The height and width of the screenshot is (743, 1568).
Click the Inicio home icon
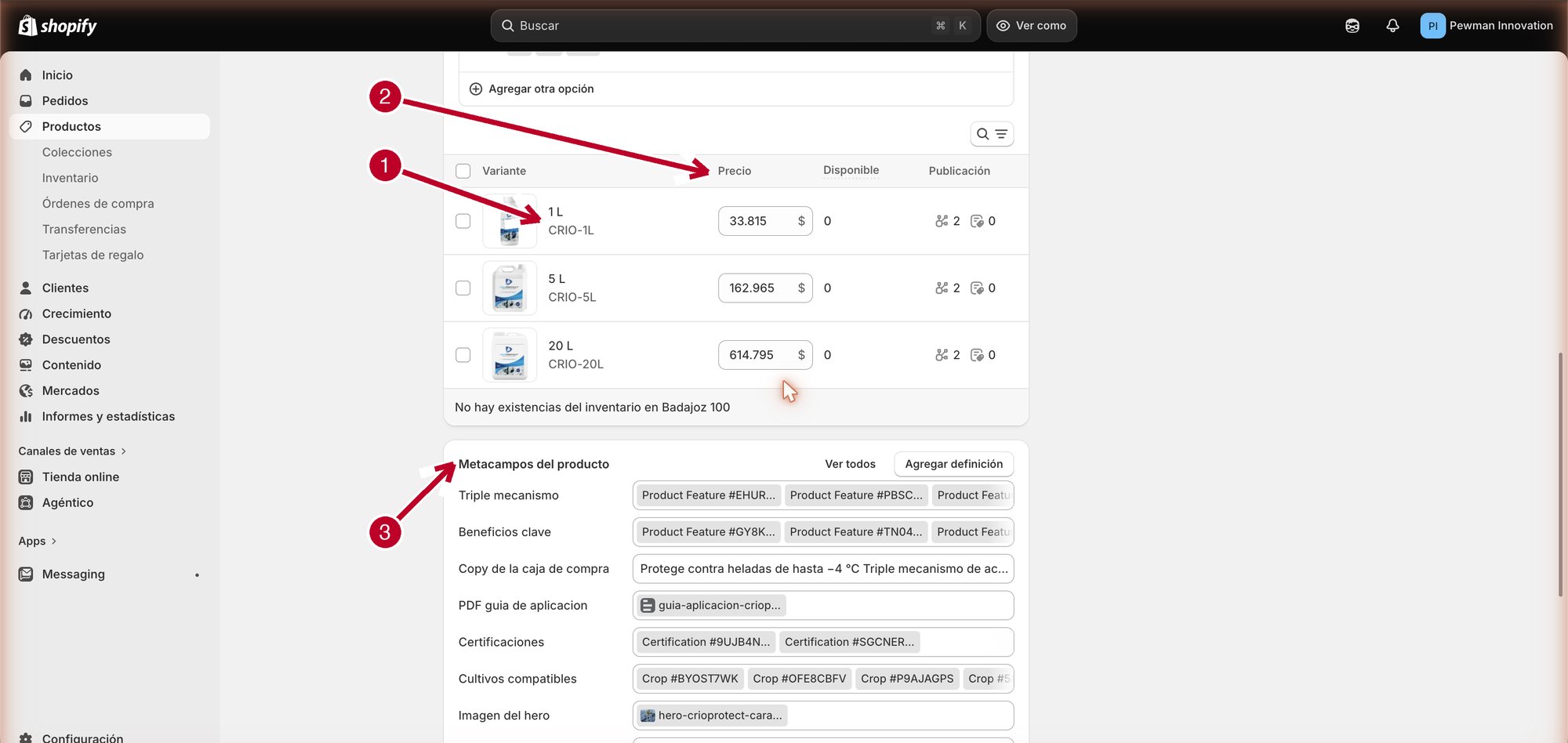[26, 75]
